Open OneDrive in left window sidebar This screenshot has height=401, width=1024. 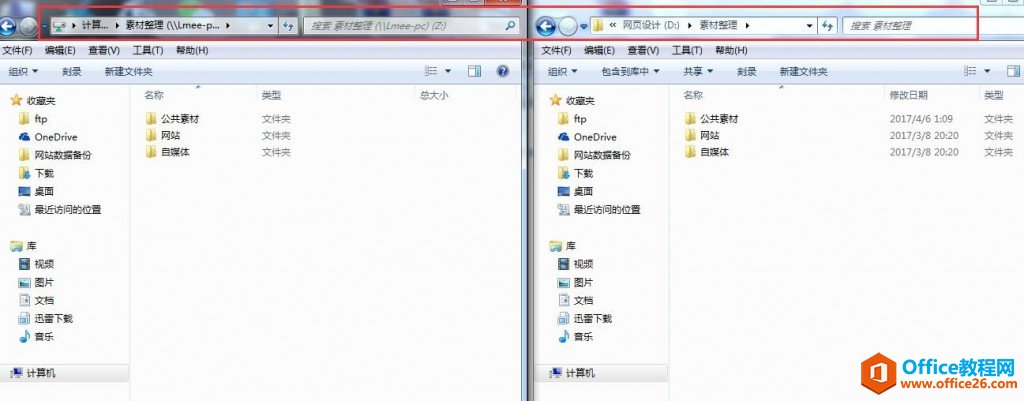48,137
